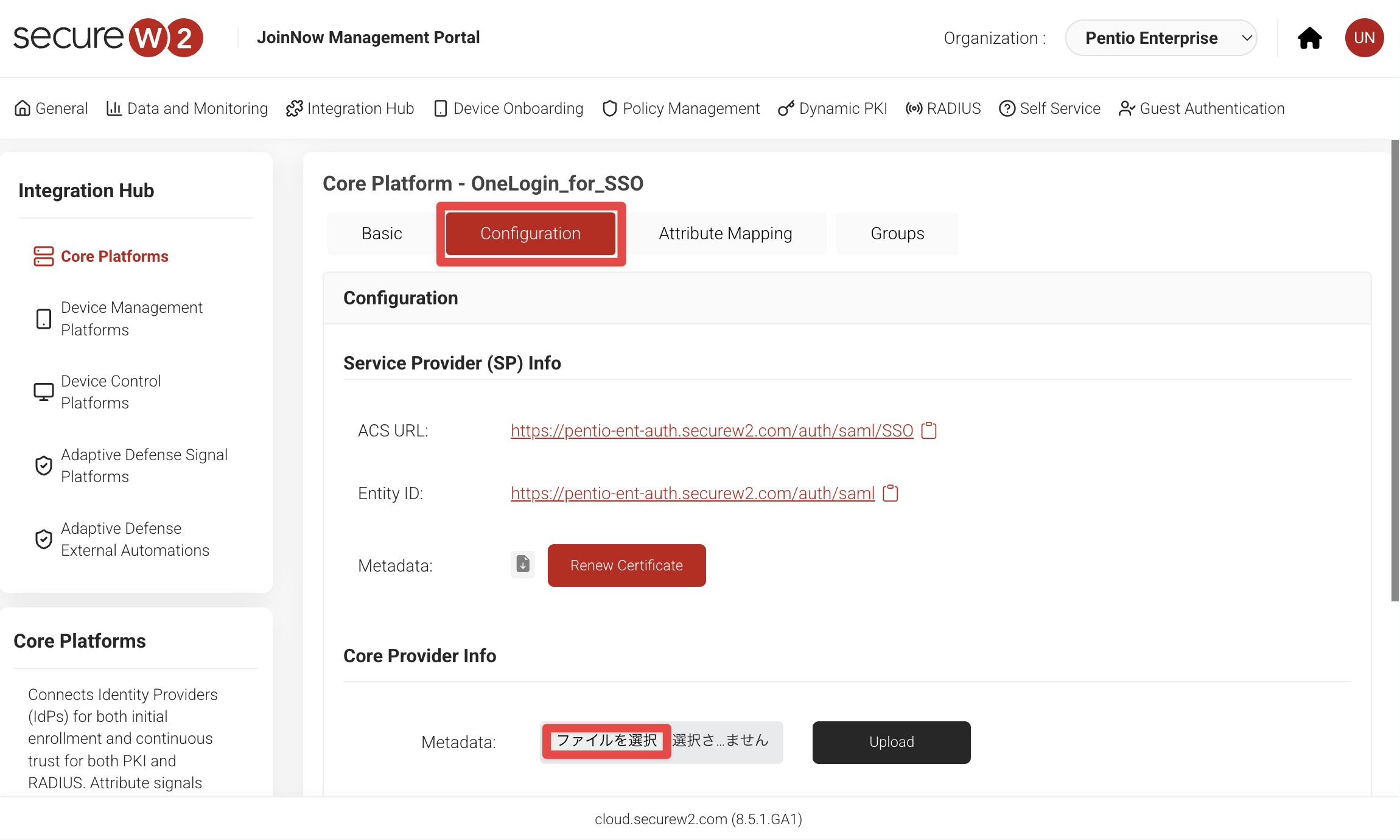Image resolution: width=1400 pixels, height=840 pixels.
Task: Click the Policy Management shield icon
Action: (609, 108)
